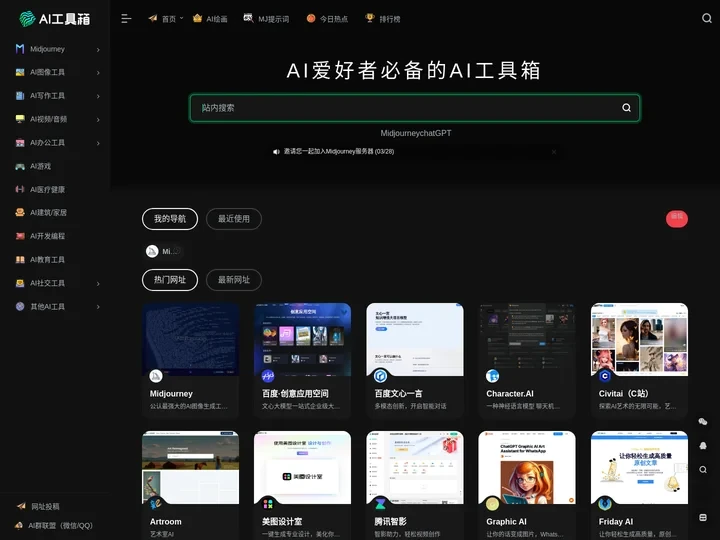Viewport: 720px width, 540px height.
Task: Open the Civitai (C站) card thumbnail
Action: (x=639, y=339)
